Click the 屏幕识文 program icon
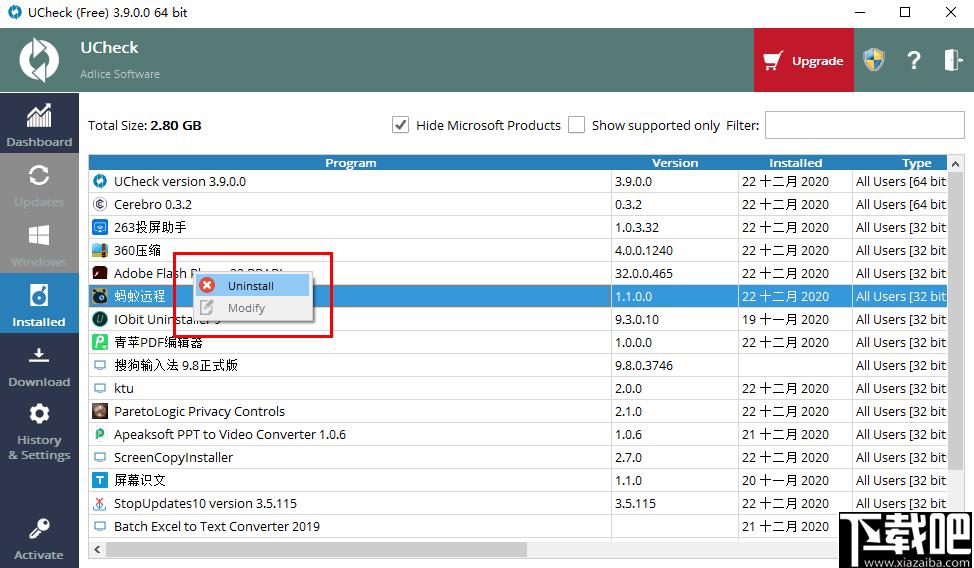 click(x=99, y=480)
